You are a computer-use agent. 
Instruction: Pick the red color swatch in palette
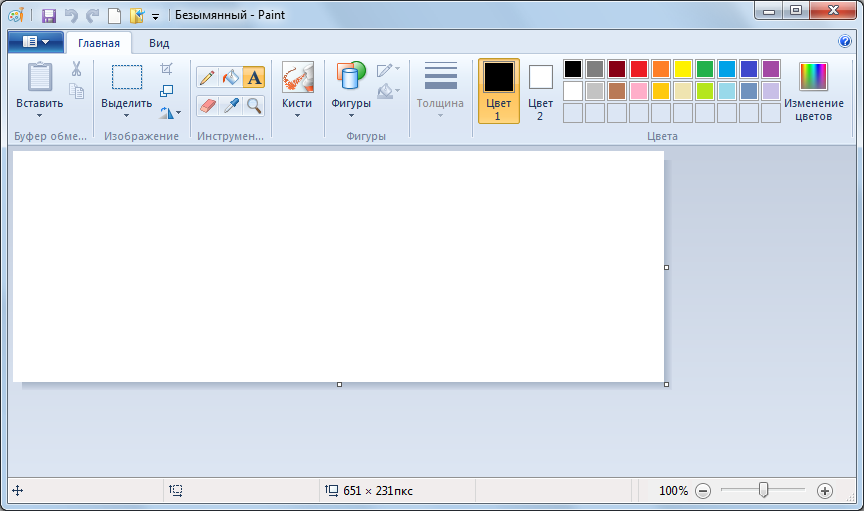tap(639, 69)
